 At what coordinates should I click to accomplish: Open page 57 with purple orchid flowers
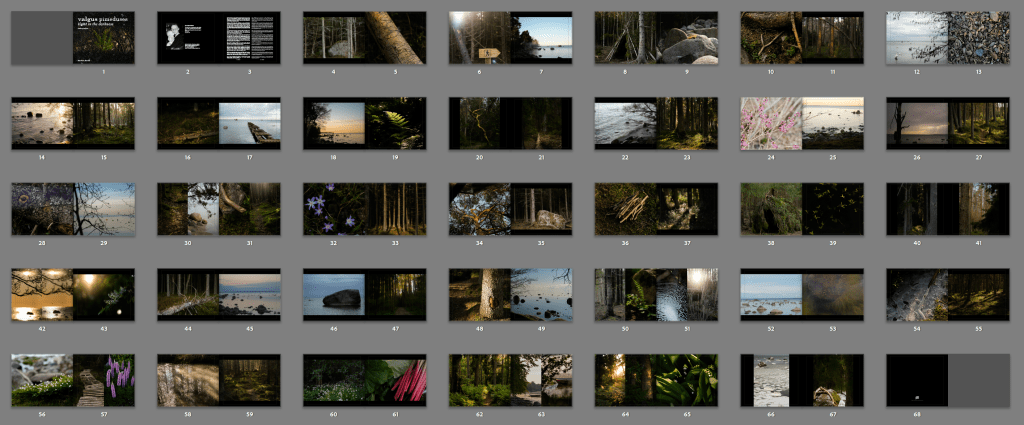point(119,380)
